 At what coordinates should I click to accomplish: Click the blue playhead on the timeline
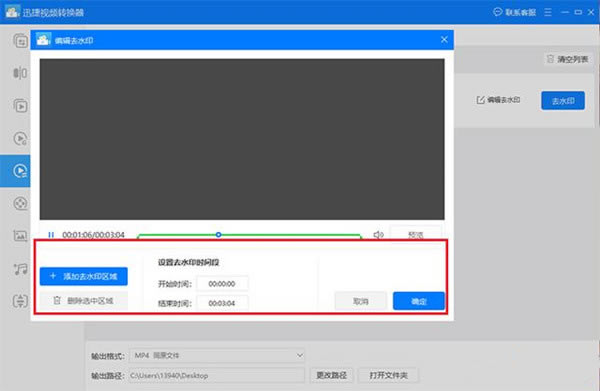[x=218, y=235]
